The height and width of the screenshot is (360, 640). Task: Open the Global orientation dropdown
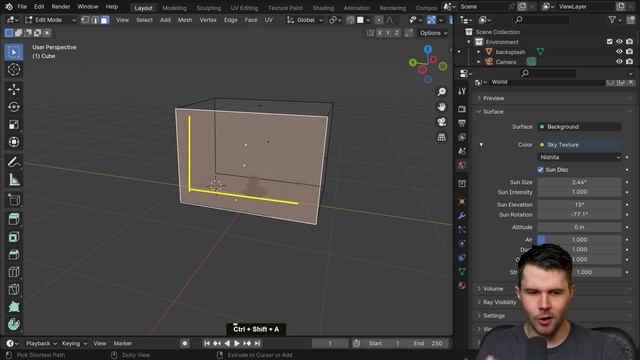(305, 20)
